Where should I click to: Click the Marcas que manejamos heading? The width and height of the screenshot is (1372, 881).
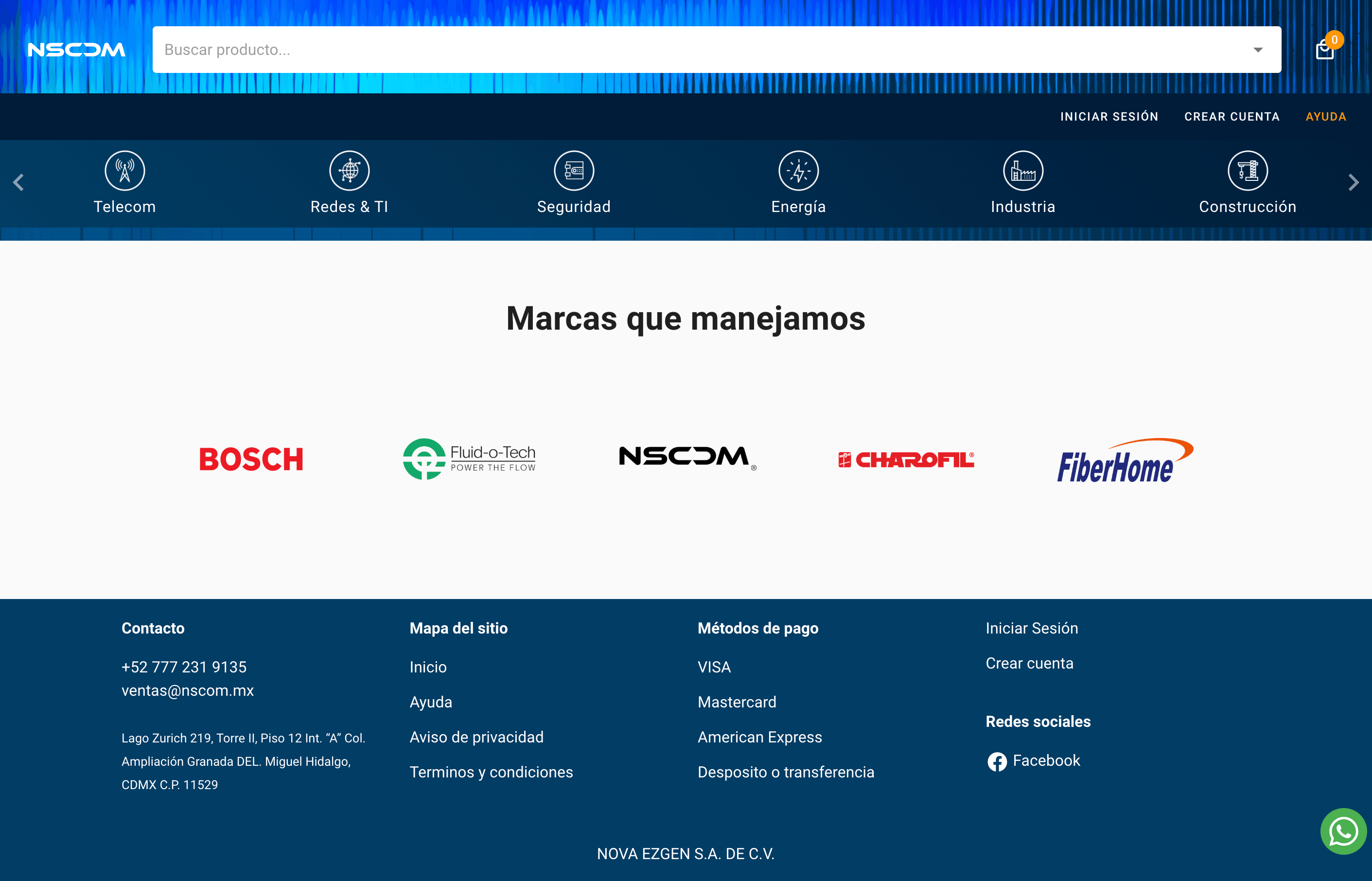(x=686, y=318)
